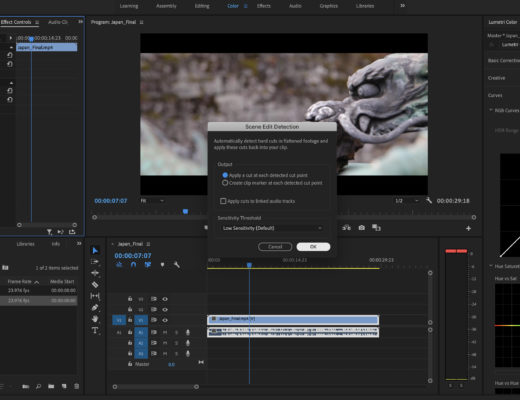Viewport: 520px width, 400px height.
Task: Open Program Monitor settings wrench
Action: pos(429,201)
